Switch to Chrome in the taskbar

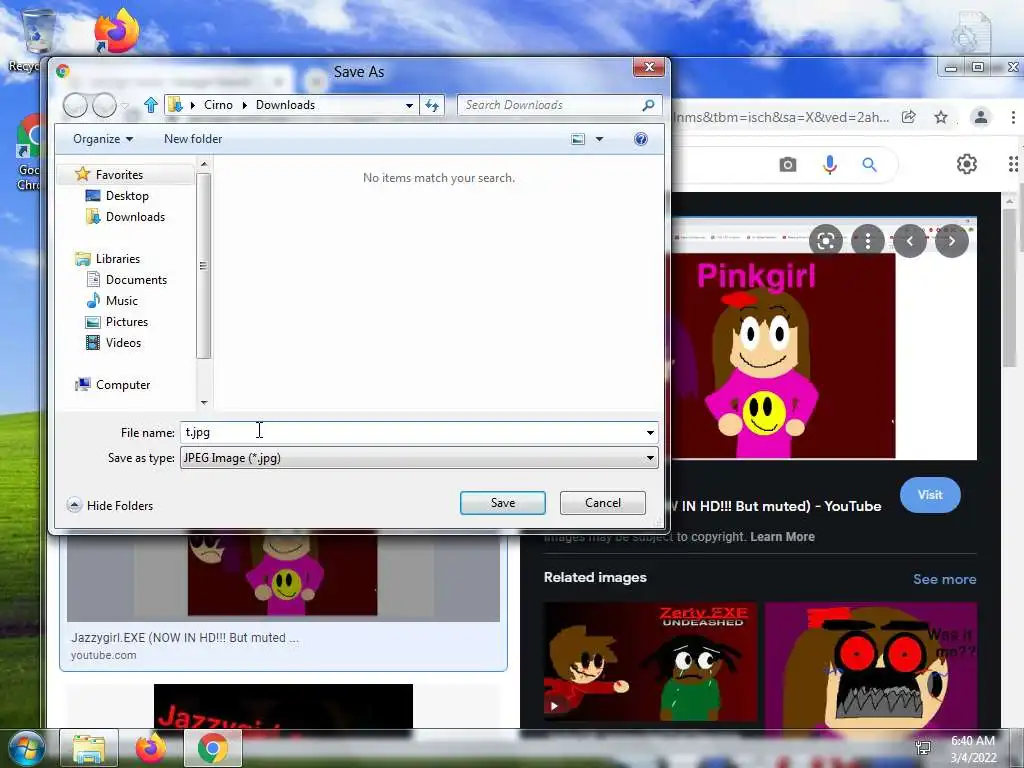tap(213, 749)
